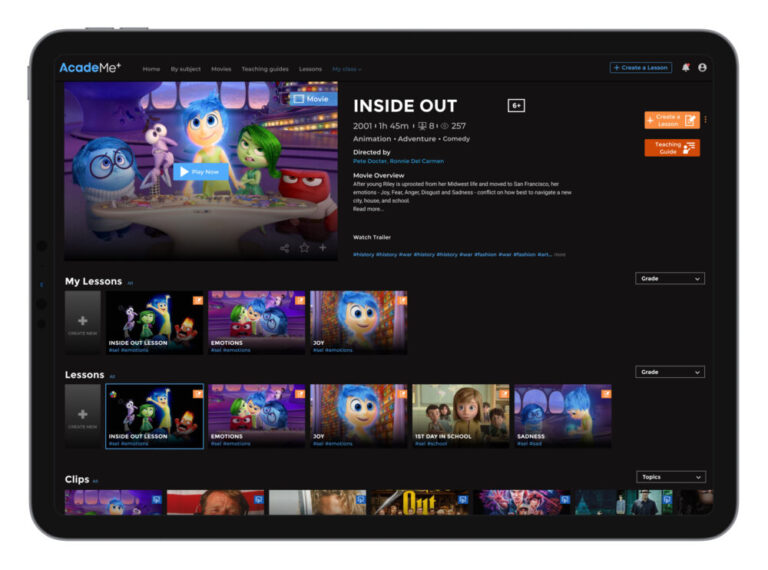Expand the My class menu
This screenshot has height=570, width=768.
pos(347,69)
